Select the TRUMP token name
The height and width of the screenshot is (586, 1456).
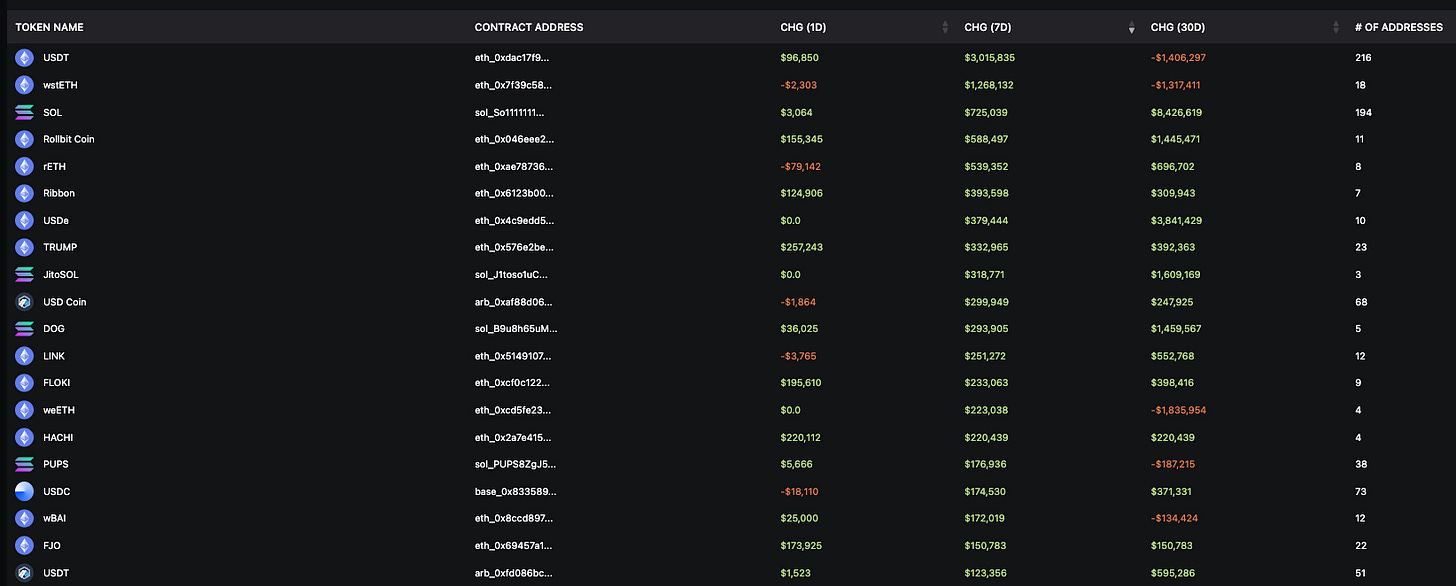[x=60, y=247]
